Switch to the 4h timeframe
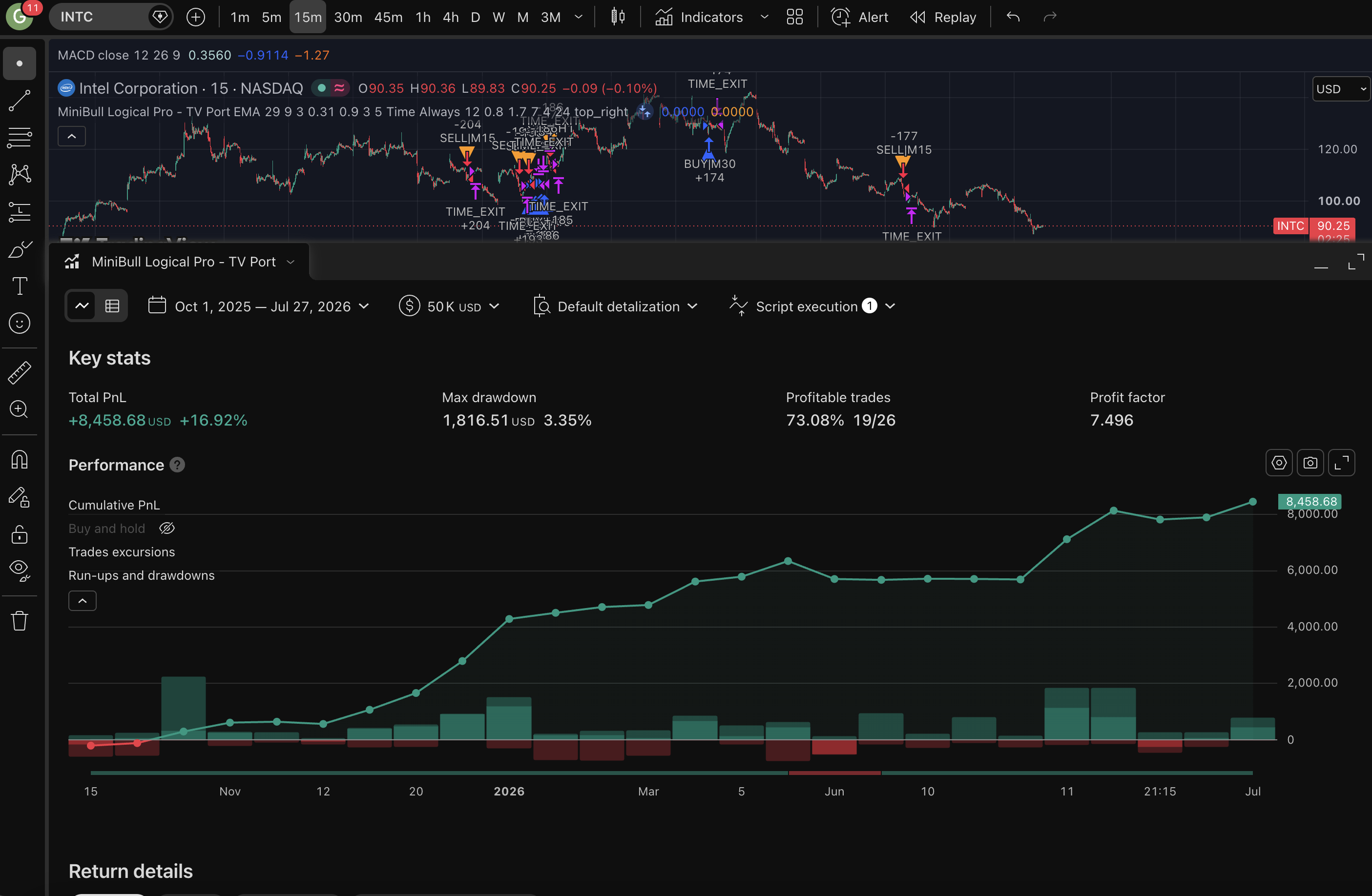The height and width of the screenshot is (896, 1372). click(451, 17)
